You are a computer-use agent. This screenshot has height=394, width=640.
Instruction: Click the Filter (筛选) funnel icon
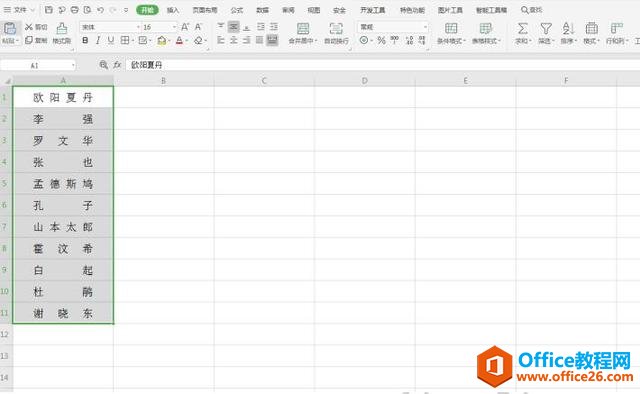(546, 28)
